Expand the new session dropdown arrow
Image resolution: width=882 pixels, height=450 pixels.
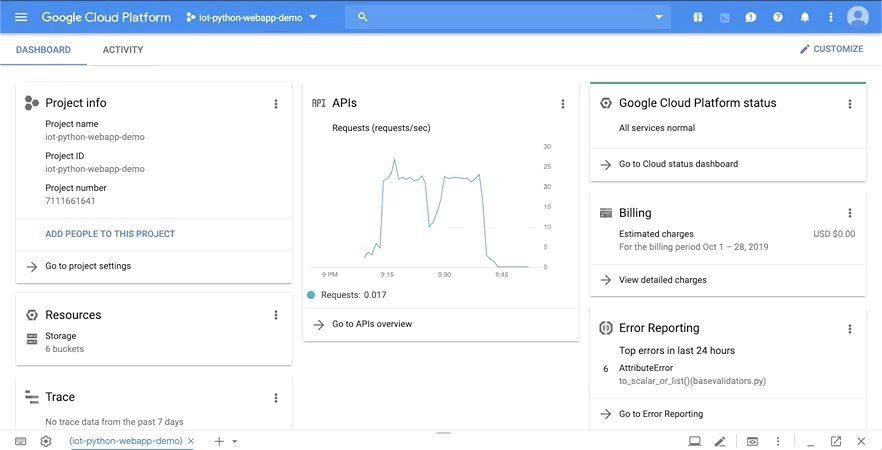[x=235, y=442]
